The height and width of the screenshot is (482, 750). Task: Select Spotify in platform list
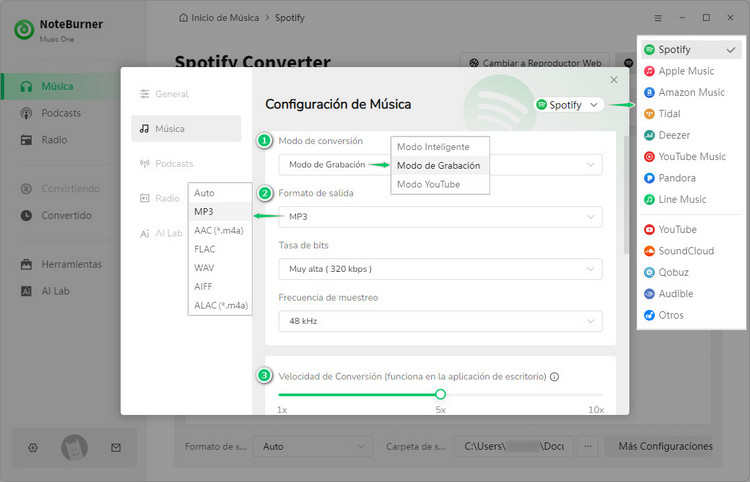click(x=691, y=50)
